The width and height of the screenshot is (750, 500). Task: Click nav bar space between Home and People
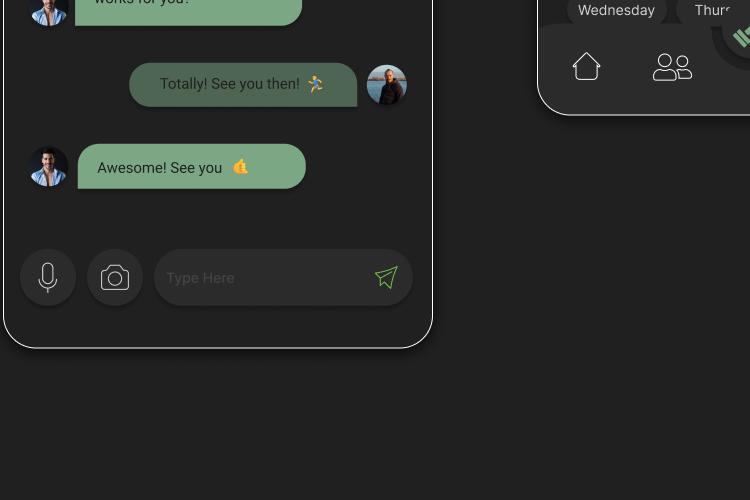(x=627, y=67)
